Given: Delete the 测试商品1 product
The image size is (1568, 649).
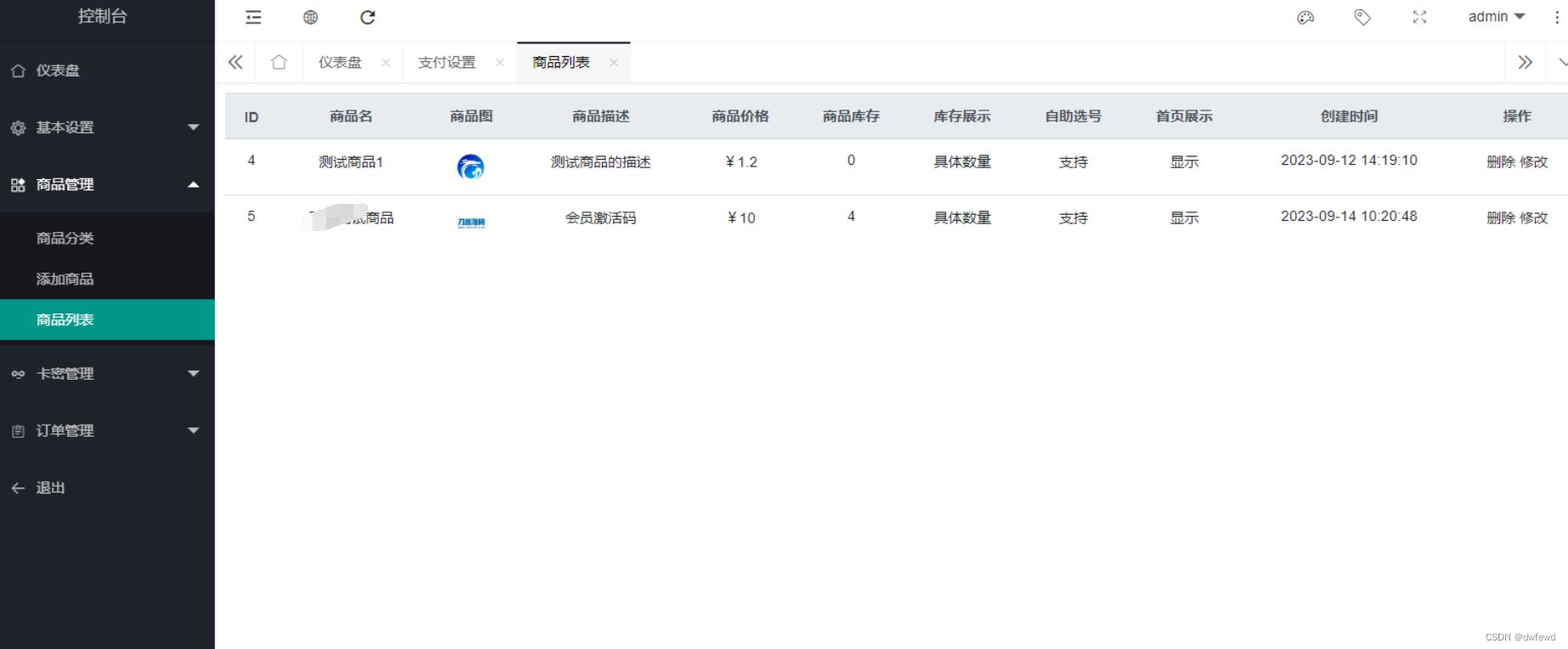Looking at the screenshot, I should (x=1501, y=161).
